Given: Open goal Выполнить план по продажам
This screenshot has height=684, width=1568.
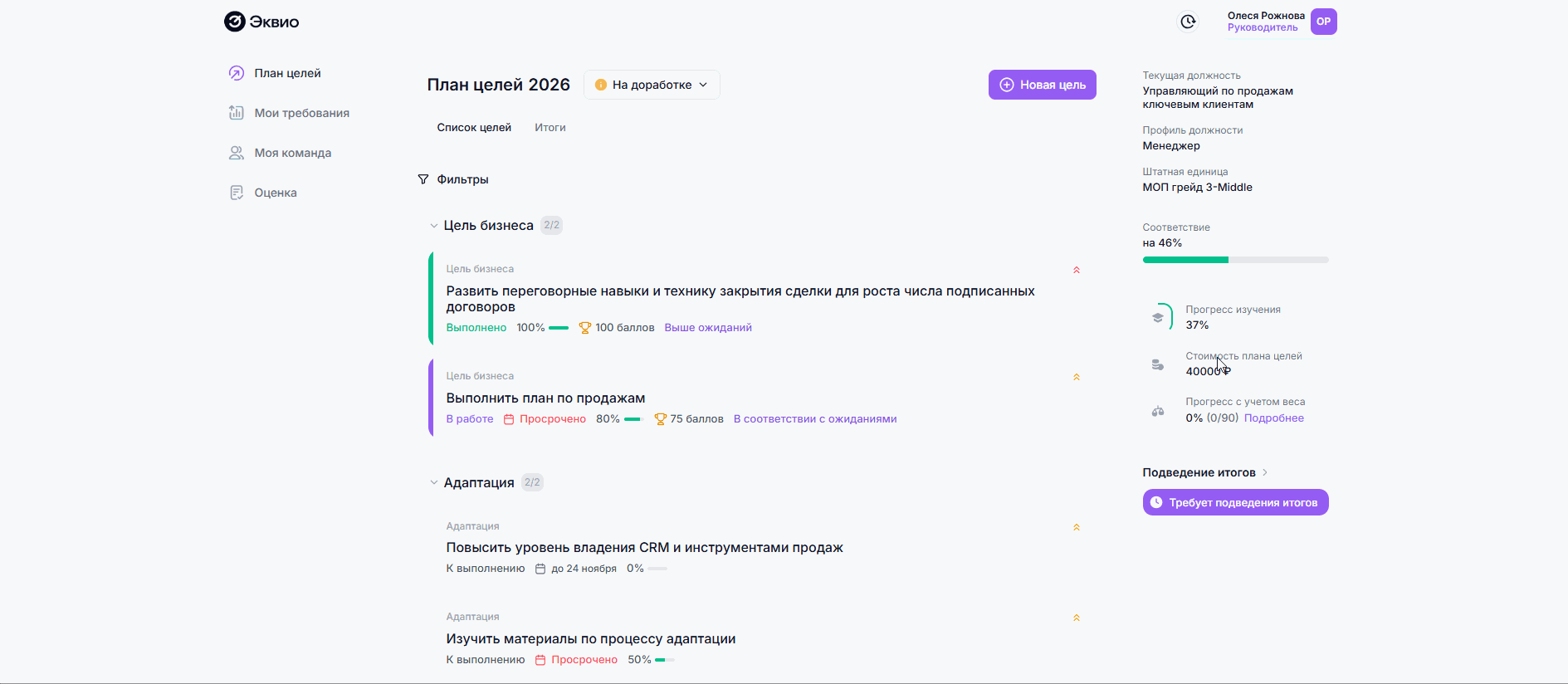Looking at the screenshot, I should coord(545,398).
